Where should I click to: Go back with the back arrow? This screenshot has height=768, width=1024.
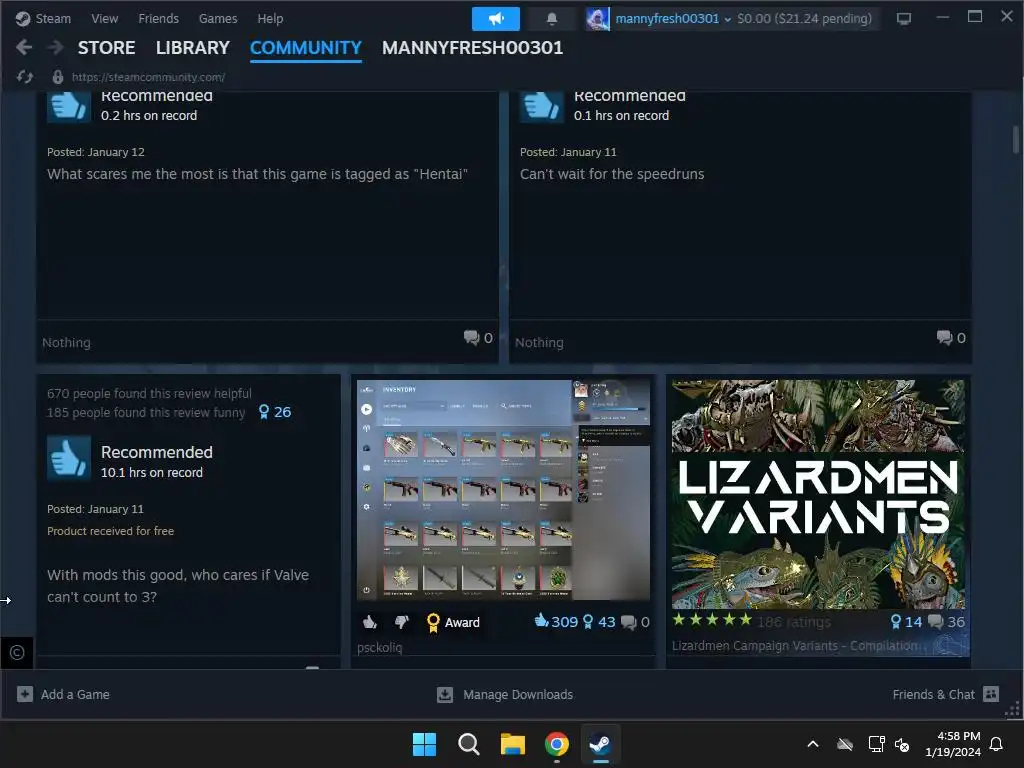click(x=24, y=47)
